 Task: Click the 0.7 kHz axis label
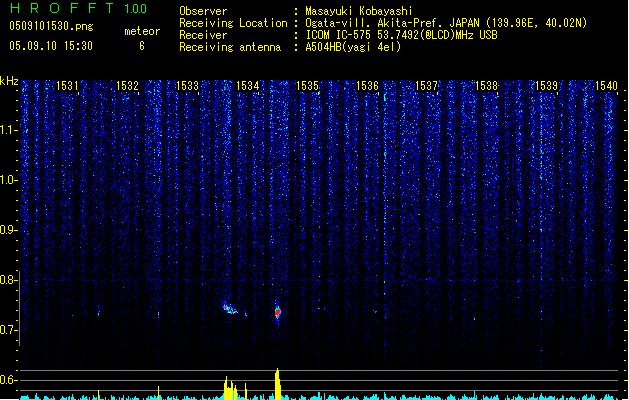point(8,330)
